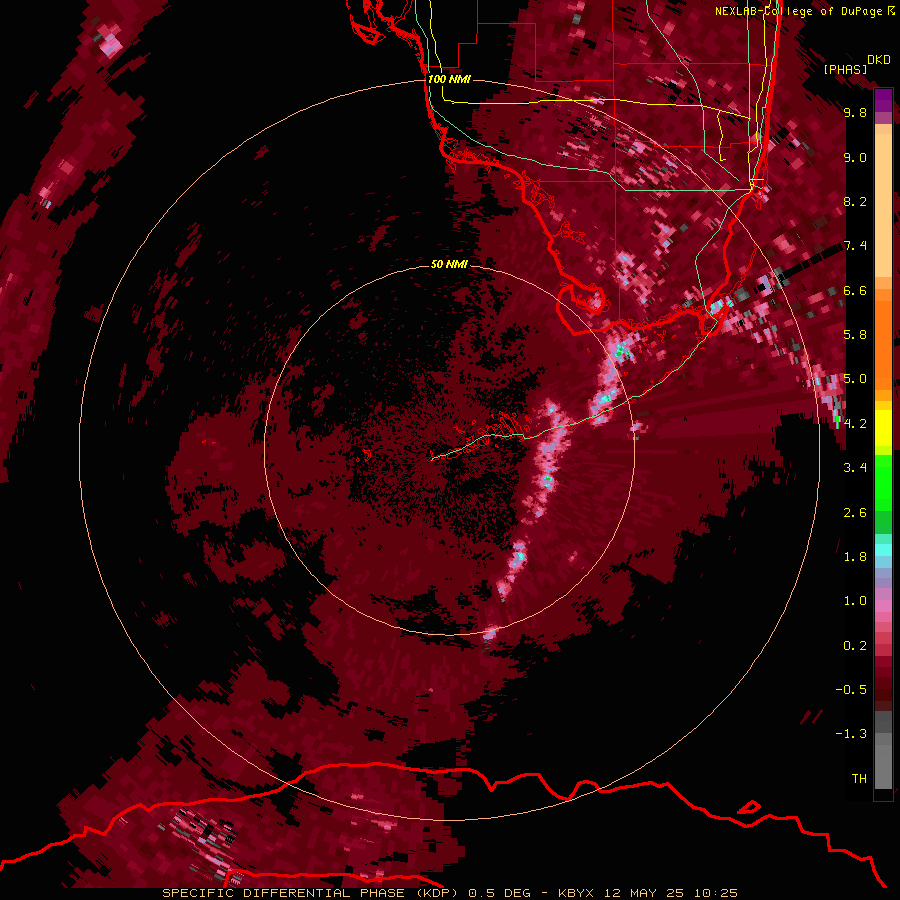900x900 pixels.
Task: Select the -1.3 scale value
Action: [x=851, y=734]
